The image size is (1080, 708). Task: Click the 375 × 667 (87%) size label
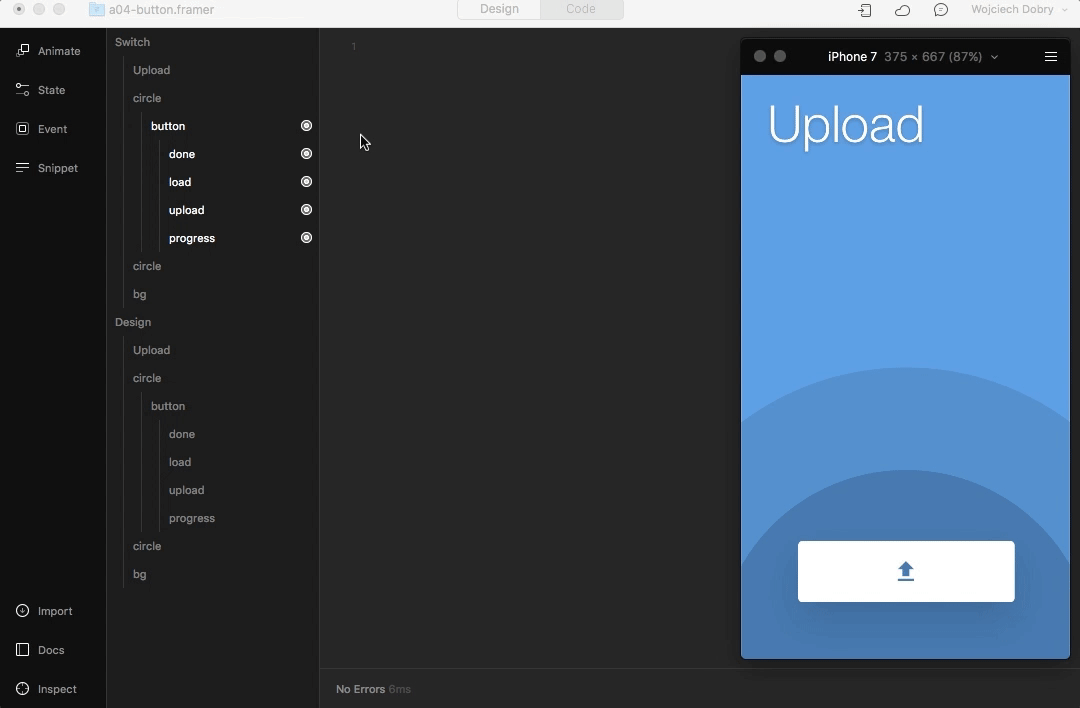933,56
